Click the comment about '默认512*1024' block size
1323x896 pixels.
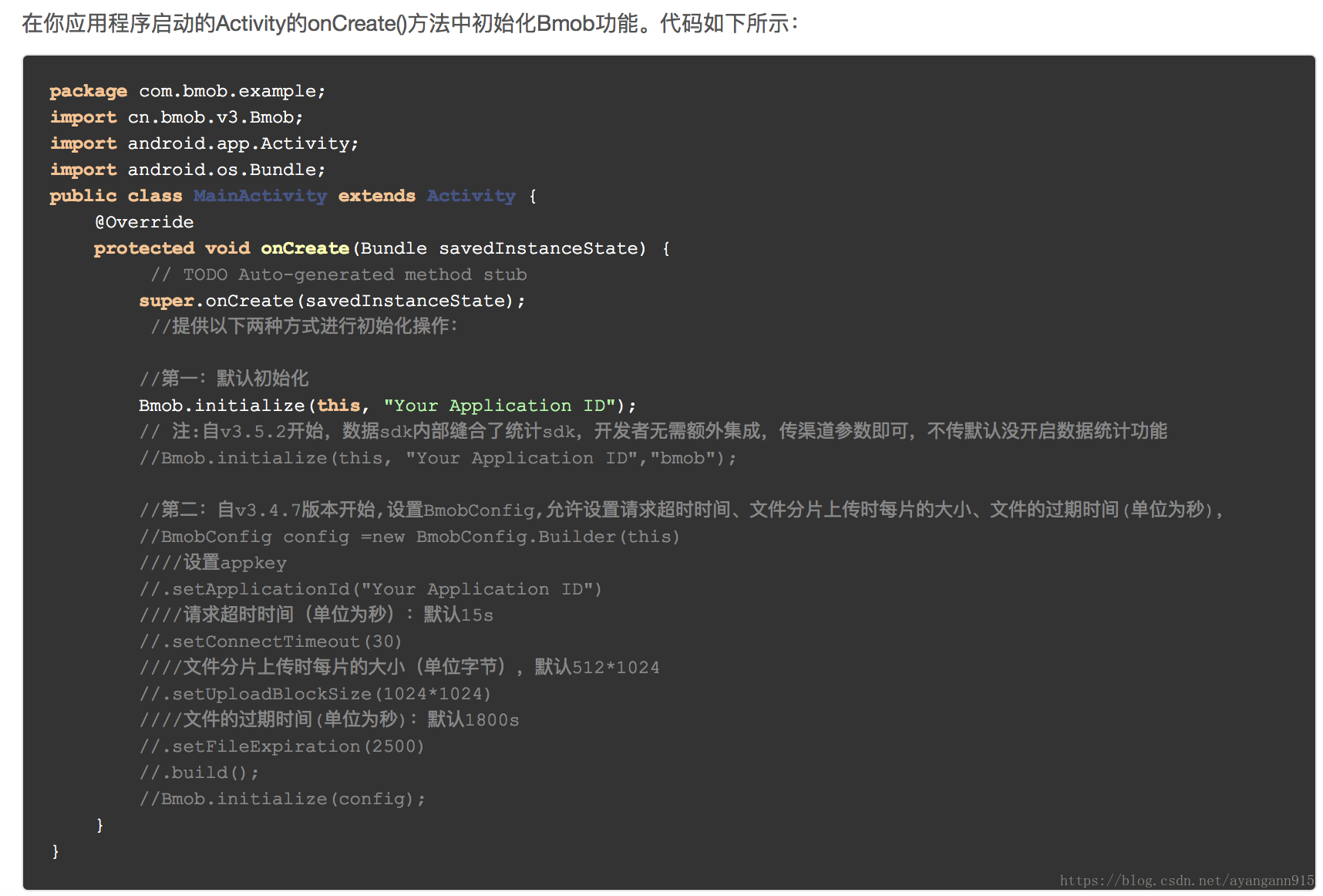pyautogui.click(x=399, y=667)
